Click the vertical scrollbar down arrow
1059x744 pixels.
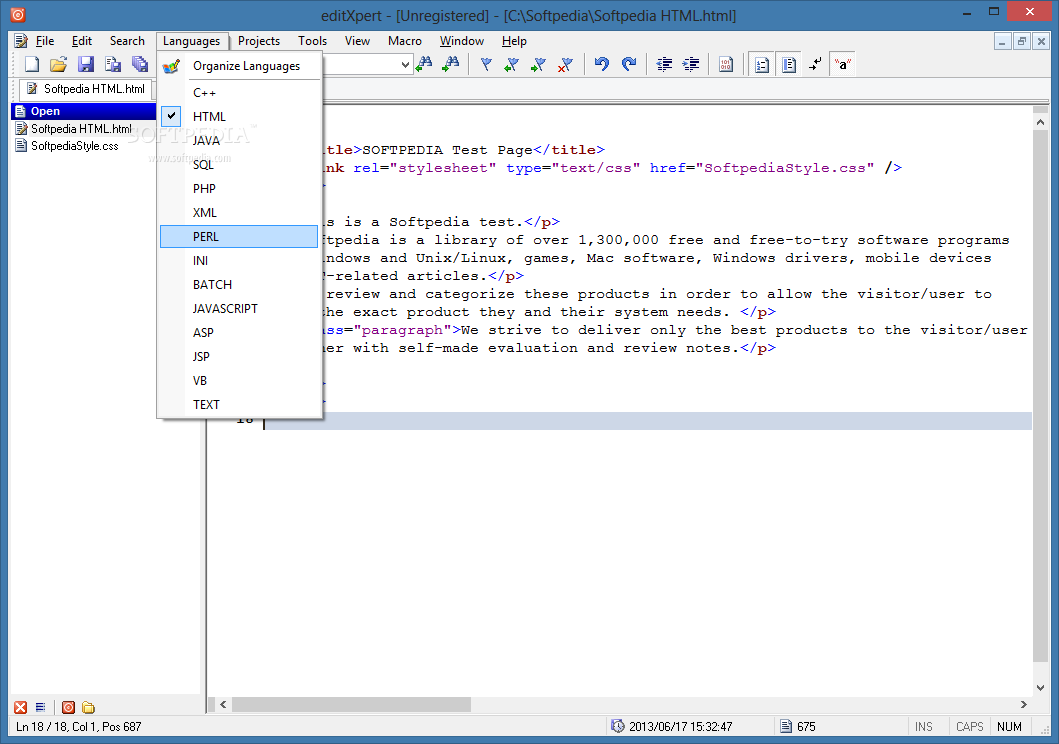point(1040,687)
